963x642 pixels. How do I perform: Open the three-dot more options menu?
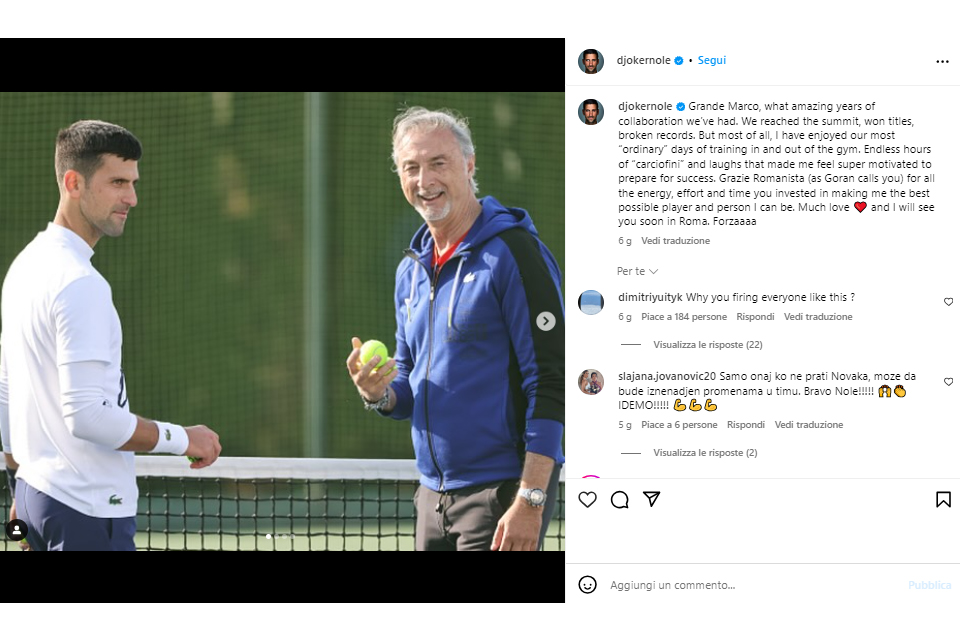click(942, 61)
